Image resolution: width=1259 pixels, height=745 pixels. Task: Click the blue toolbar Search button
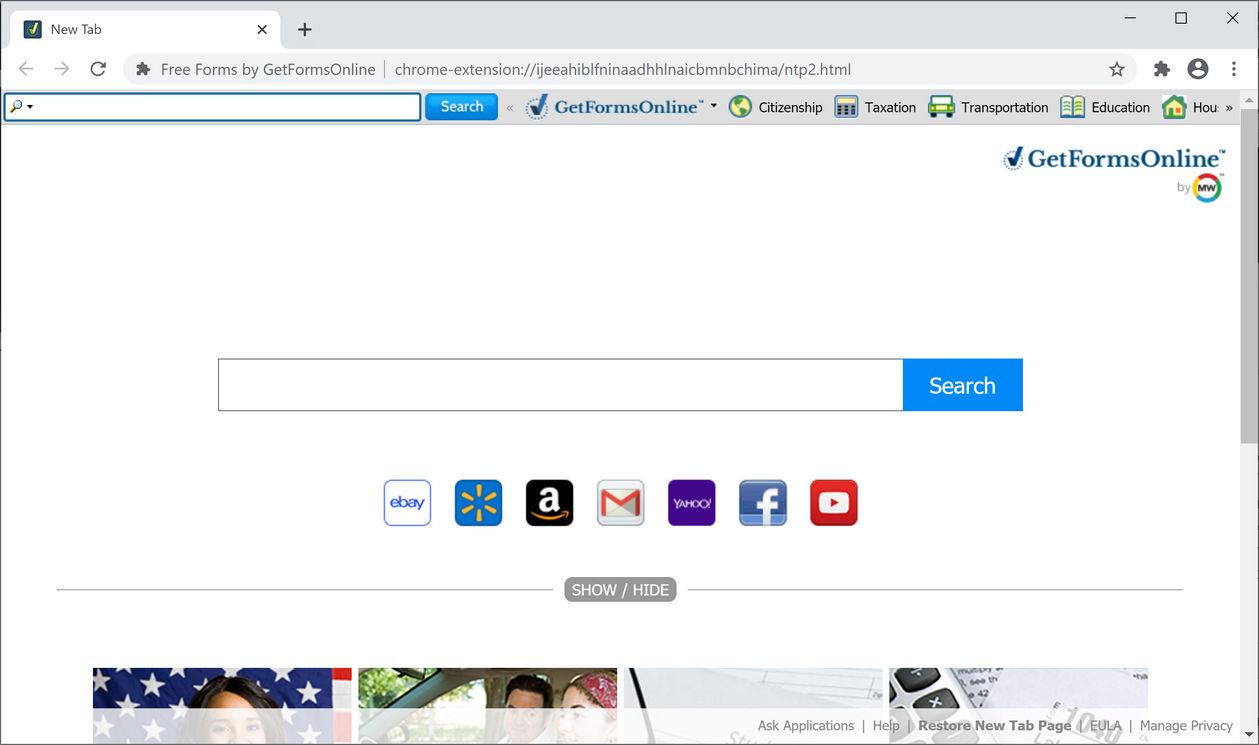(x=461, y=107)
